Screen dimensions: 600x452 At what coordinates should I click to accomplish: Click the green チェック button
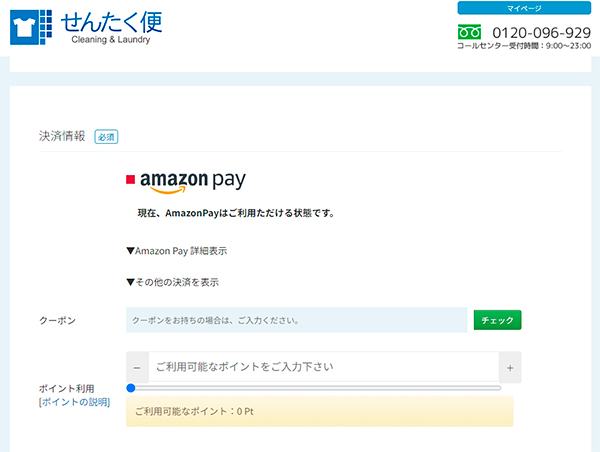click(x=497, y=320)
